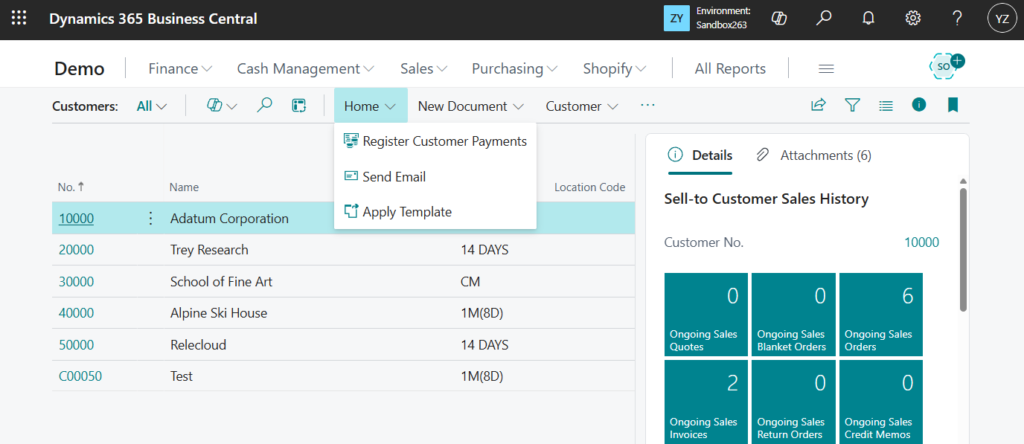1024x444 pixels.
Task: Toggle the FactBox info pane icon
Action: tap(919, 105)
